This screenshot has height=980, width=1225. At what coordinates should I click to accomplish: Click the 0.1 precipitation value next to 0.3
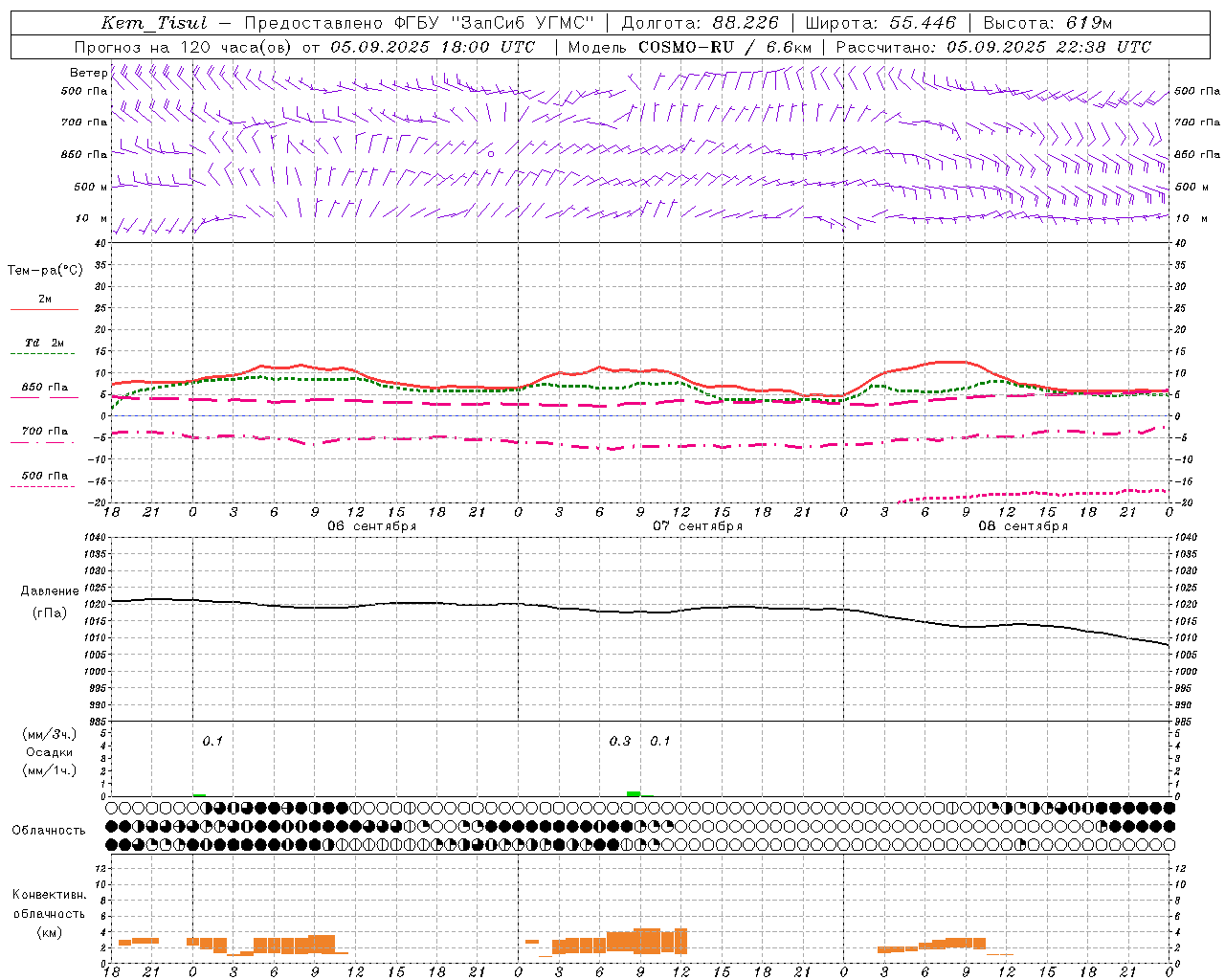(660, 741)
